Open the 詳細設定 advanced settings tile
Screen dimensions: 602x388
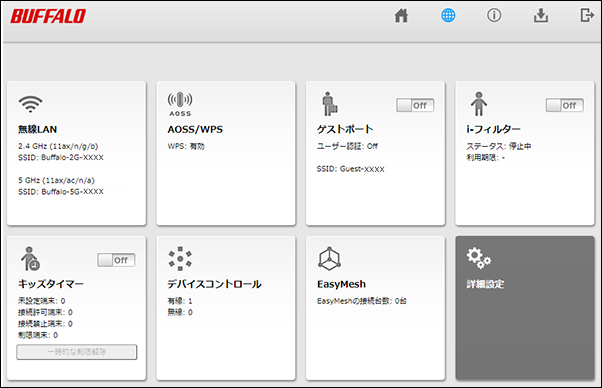pyautogui.click(x=525, y=308)
